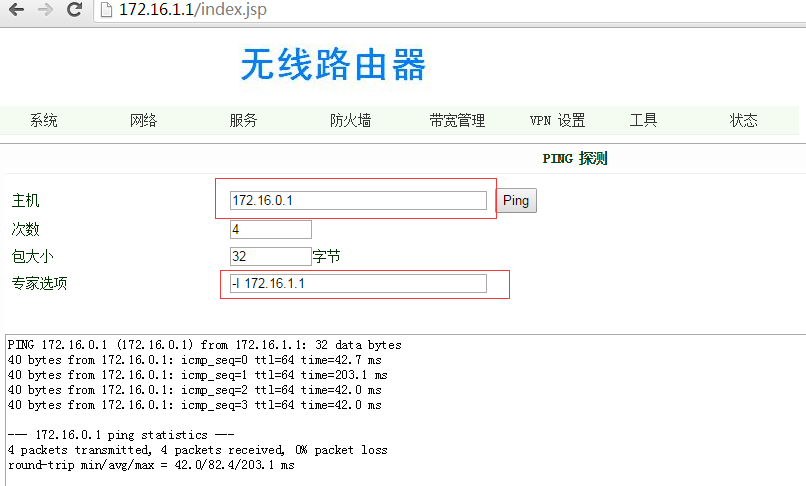This screenshot has width=806, height=486.
Task: Click the page icon in the address bar
Action: 105,12
